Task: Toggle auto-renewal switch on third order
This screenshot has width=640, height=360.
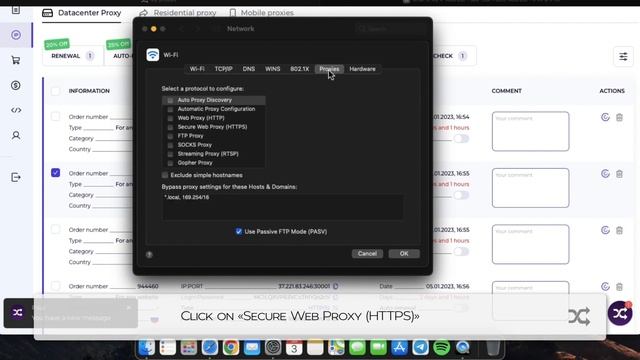Action: pos(461,251)
